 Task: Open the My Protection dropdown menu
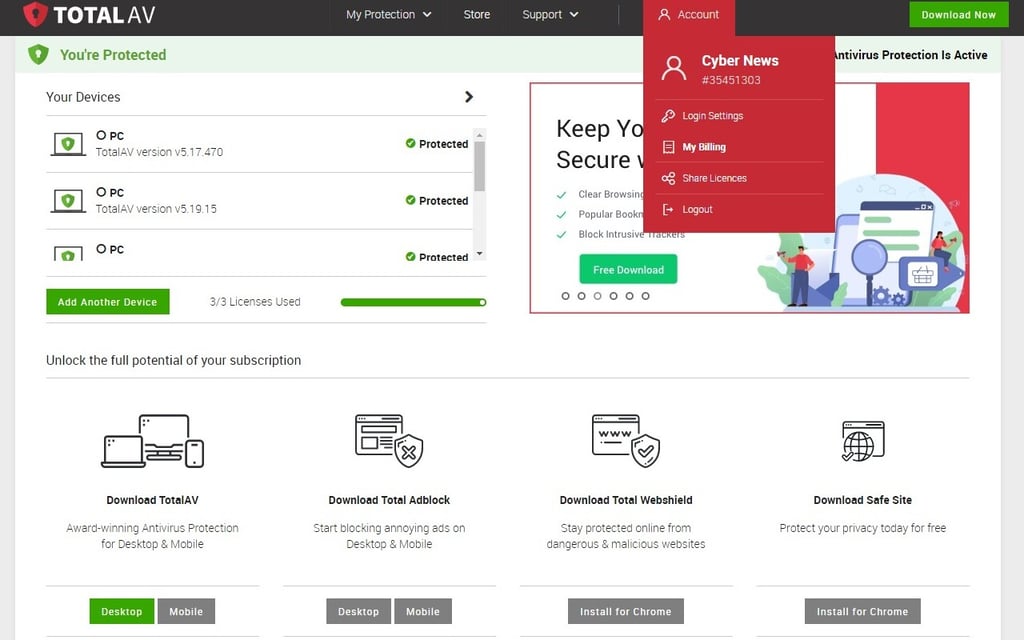coord(389,14)
